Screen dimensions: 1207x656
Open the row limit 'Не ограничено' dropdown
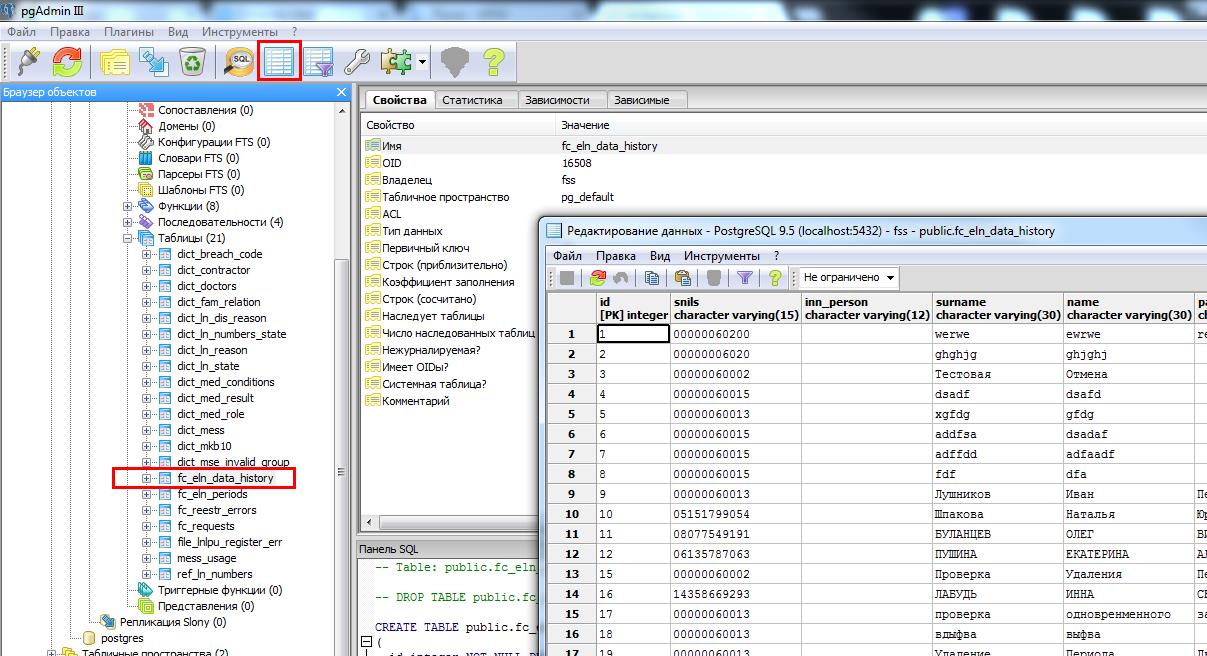(849, 278)
